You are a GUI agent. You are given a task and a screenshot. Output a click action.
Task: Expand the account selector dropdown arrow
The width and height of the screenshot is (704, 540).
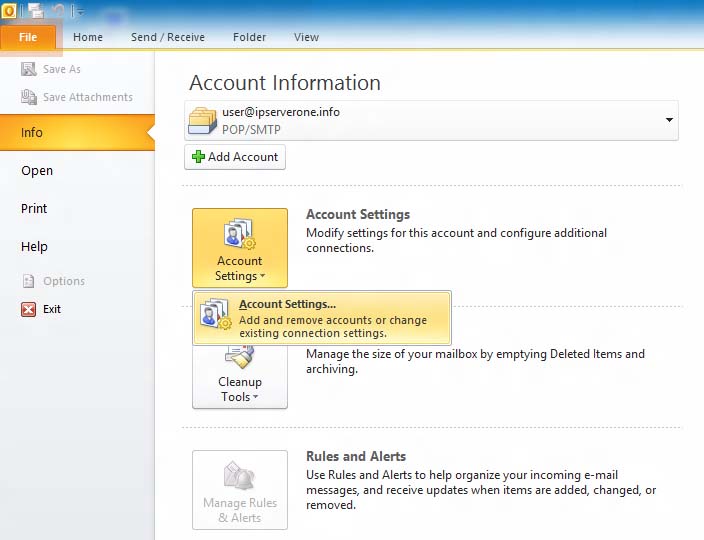[x=669, y=120]
